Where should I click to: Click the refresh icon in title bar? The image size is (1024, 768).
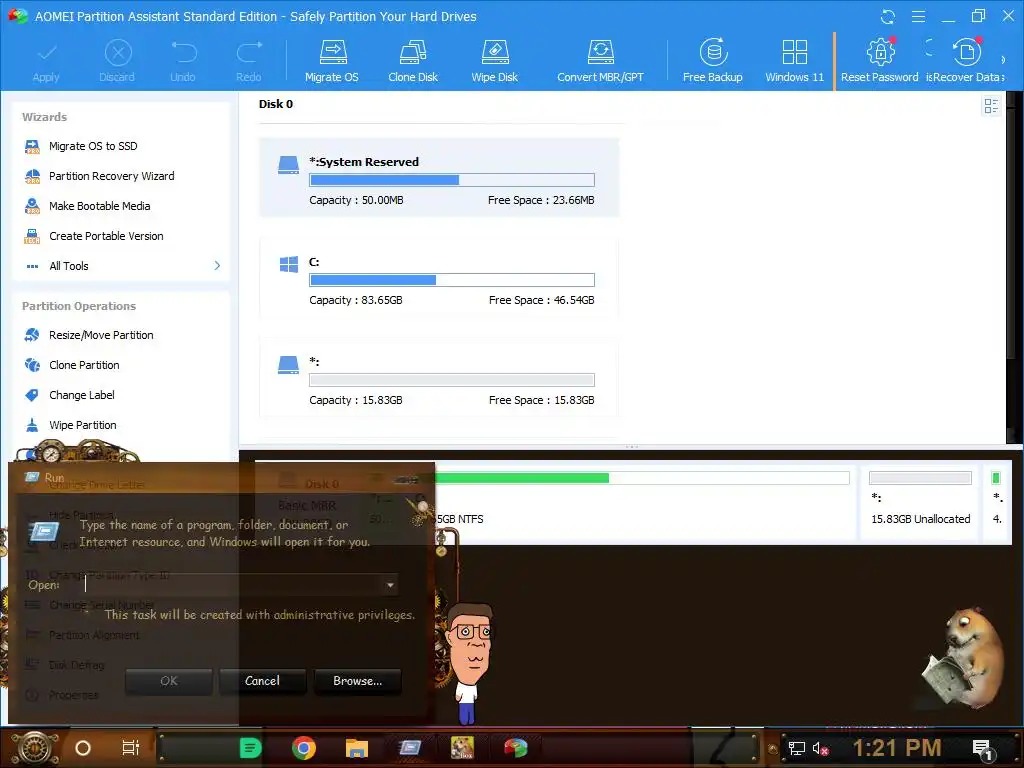click(888, 17)
